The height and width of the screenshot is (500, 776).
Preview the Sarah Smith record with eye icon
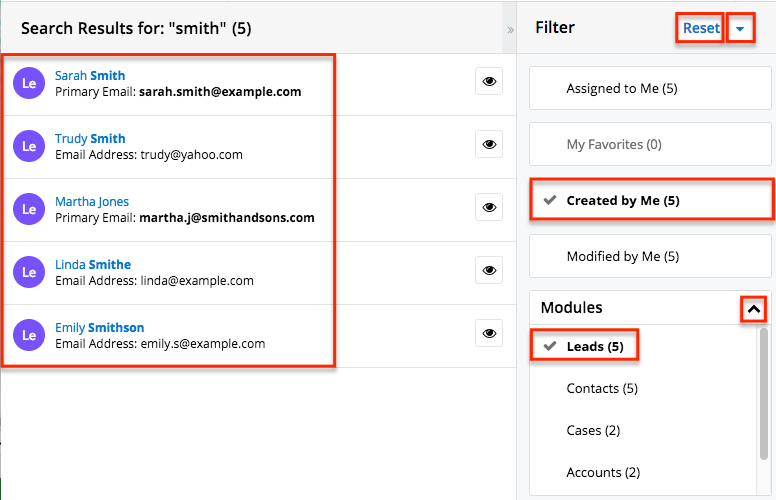click(x=488, y=82)
